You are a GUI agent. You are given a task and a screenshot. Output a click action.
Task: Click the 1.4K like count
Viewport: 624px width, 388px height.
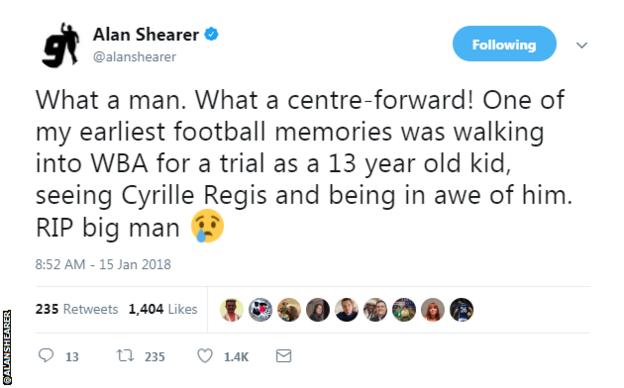click(x=236, y=357)
